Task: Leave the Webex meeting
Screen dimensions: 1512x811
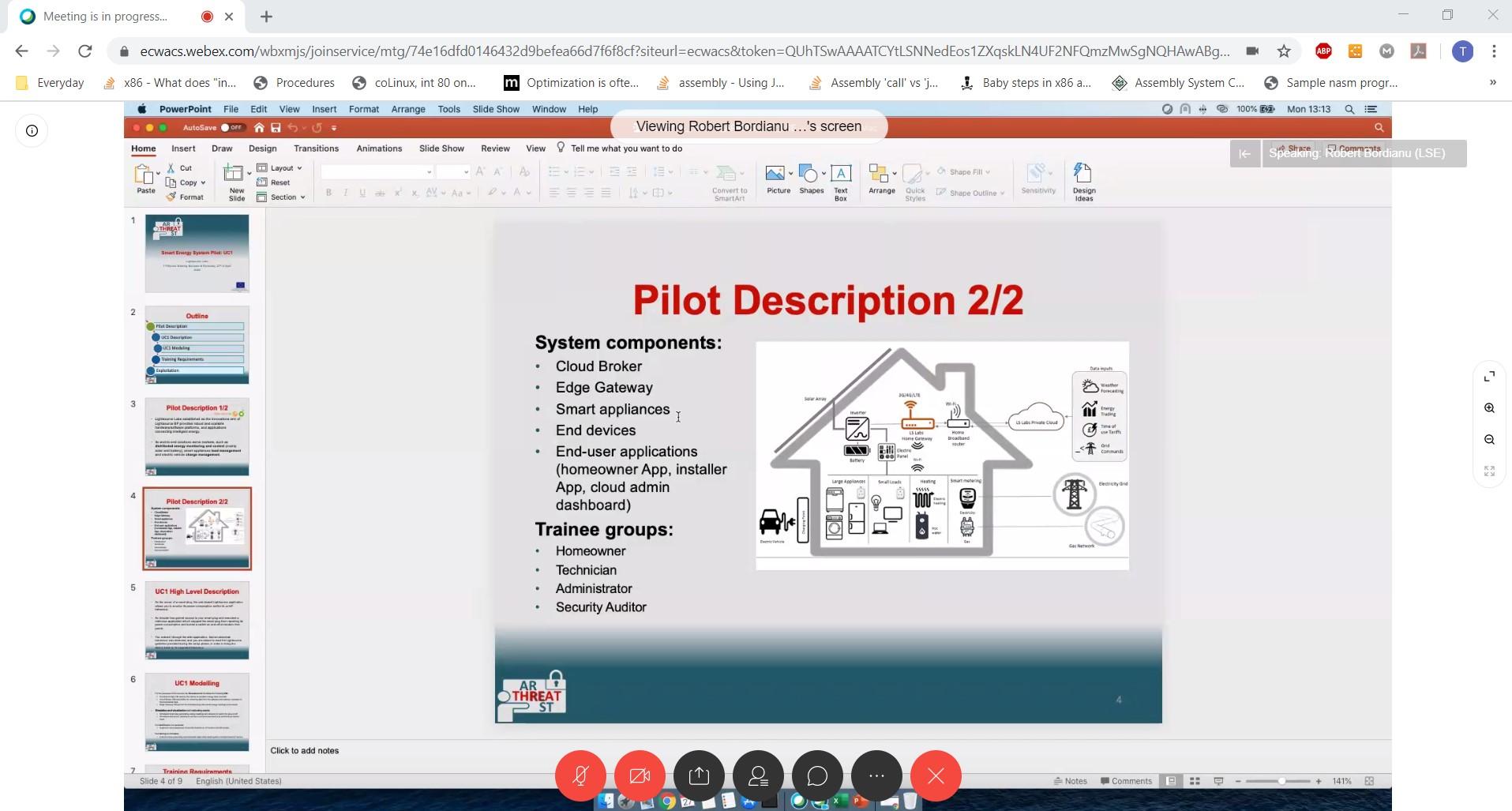Action: pyautogui.click(x=936, y=775)
